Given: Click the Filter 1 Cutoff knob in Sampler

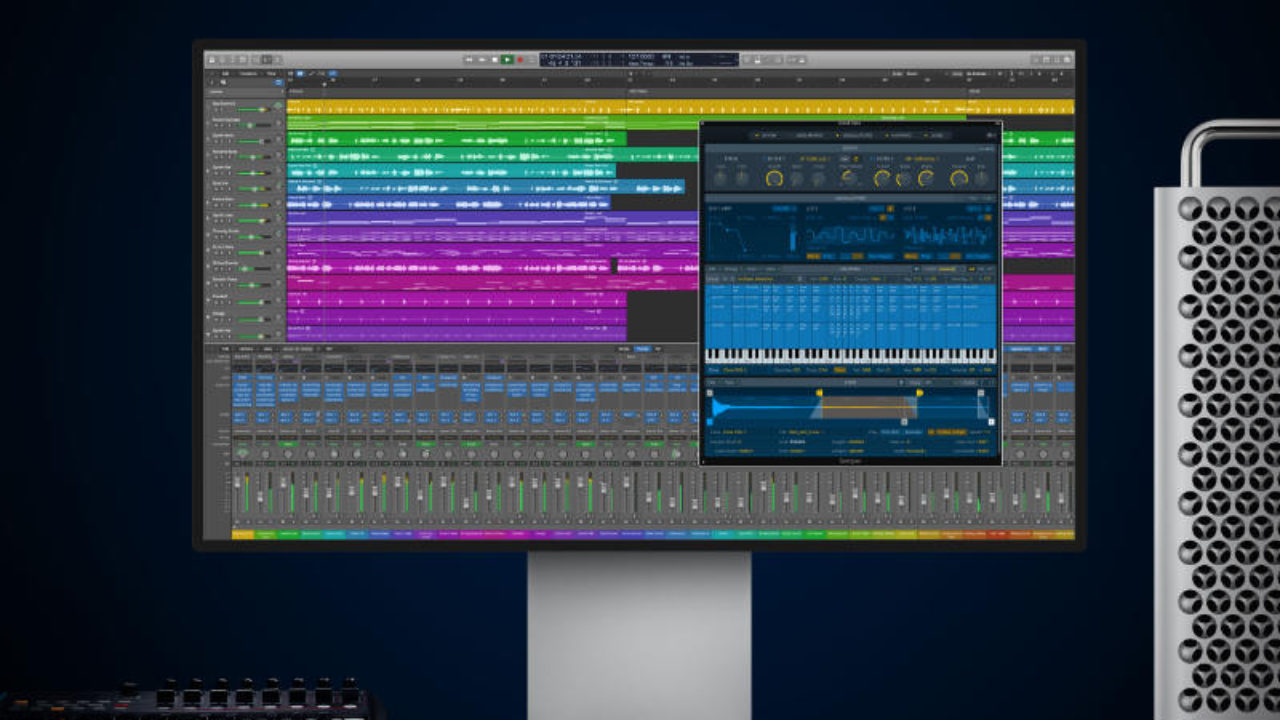Looking at the screenshot, I should click(x=774, y=178).
